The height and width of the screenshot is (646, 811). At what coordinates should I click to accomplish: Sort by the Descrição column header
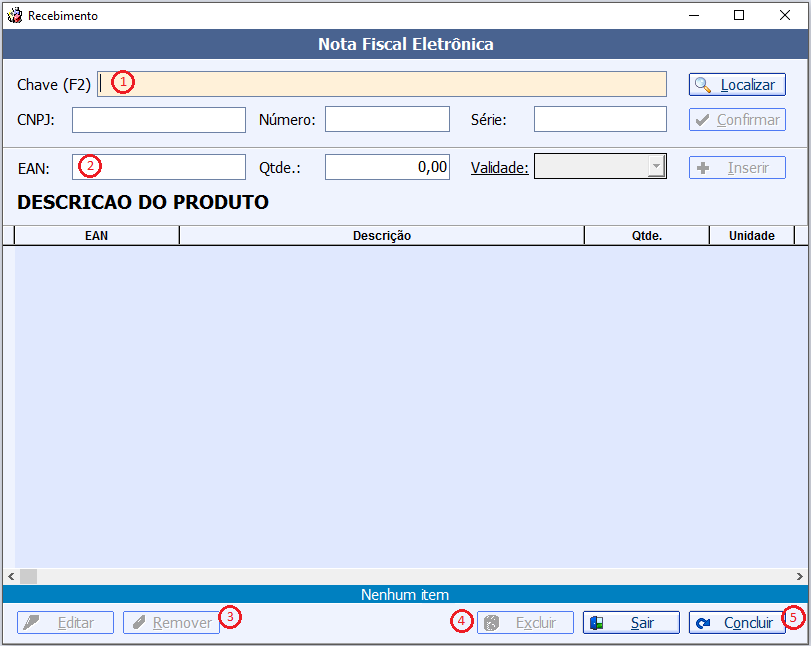click(381, 236)
